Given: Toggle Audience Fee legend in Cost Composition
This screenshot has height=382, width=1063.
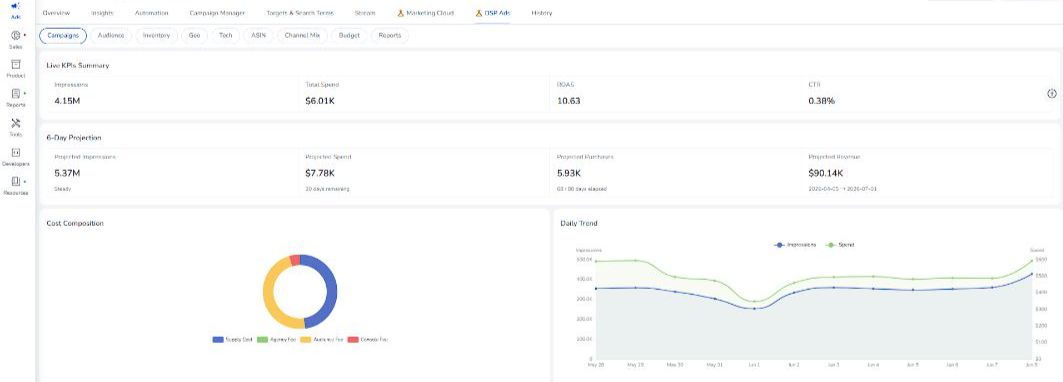Looking at the screenshot, I should click(322, 339).
